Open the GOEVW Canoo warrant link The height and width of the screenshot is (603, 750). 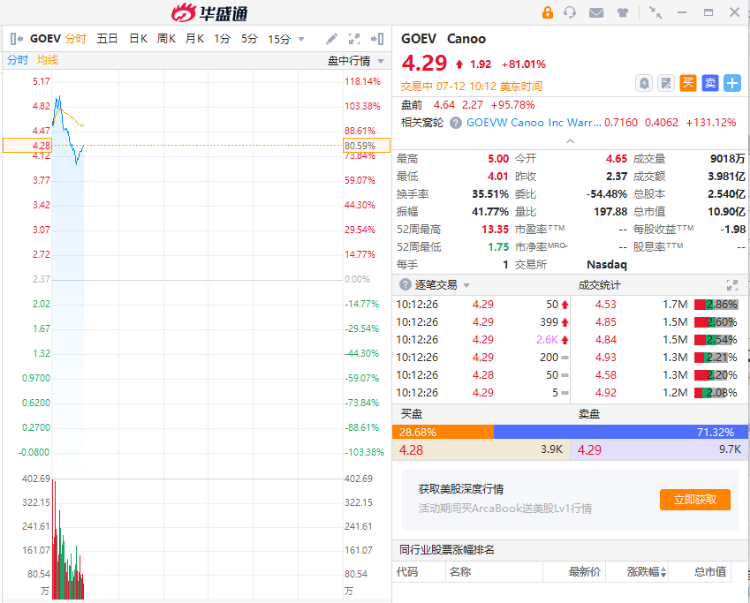click(x=535, y=122)
